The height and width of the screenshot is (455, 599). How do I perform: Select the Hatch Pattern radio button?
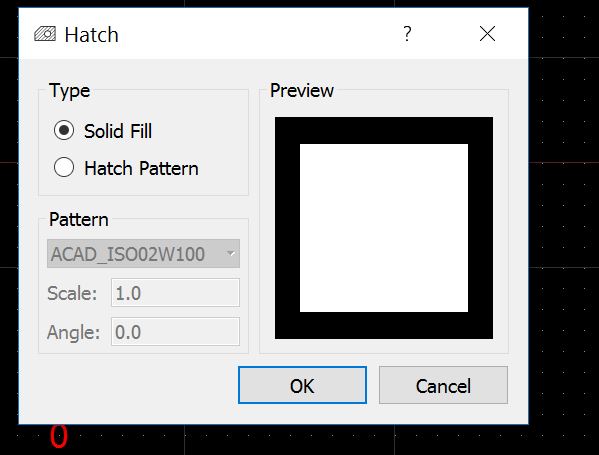point(64,167)
